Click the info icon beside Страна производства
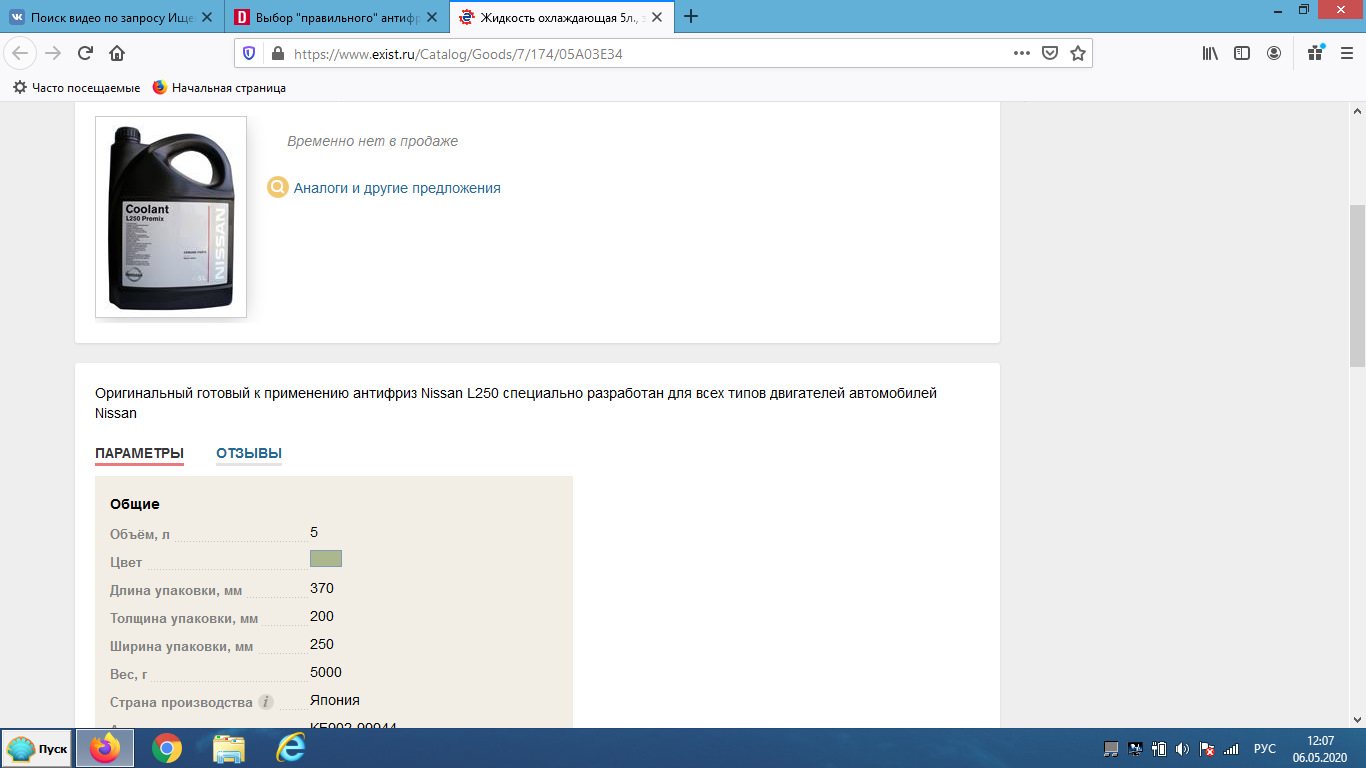 [265, 702]
